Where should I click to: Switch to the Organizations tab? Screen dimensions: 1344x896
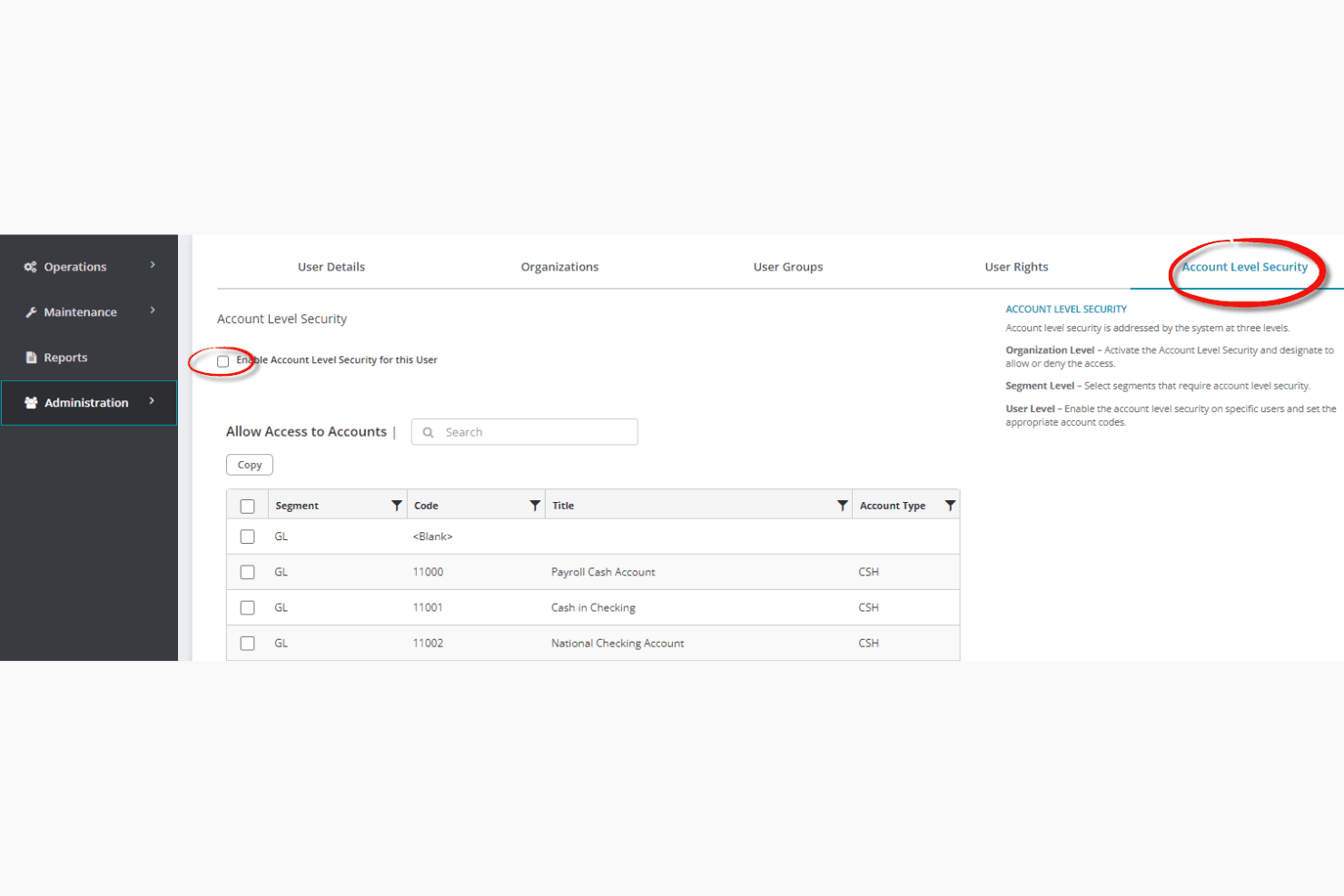pos(559,267)
